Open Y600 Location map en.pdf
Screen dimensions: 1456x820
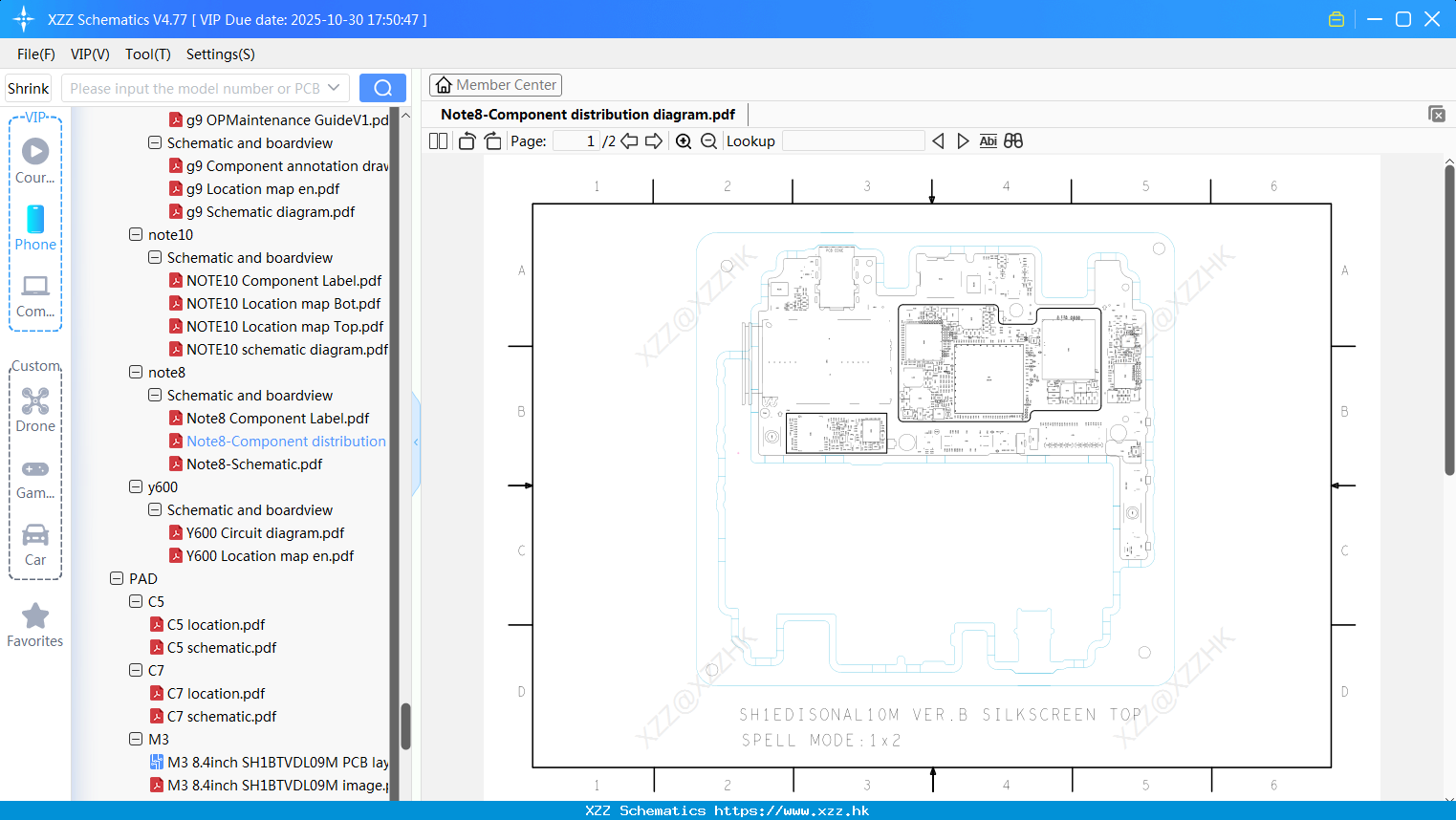click(x=270, y=555)
